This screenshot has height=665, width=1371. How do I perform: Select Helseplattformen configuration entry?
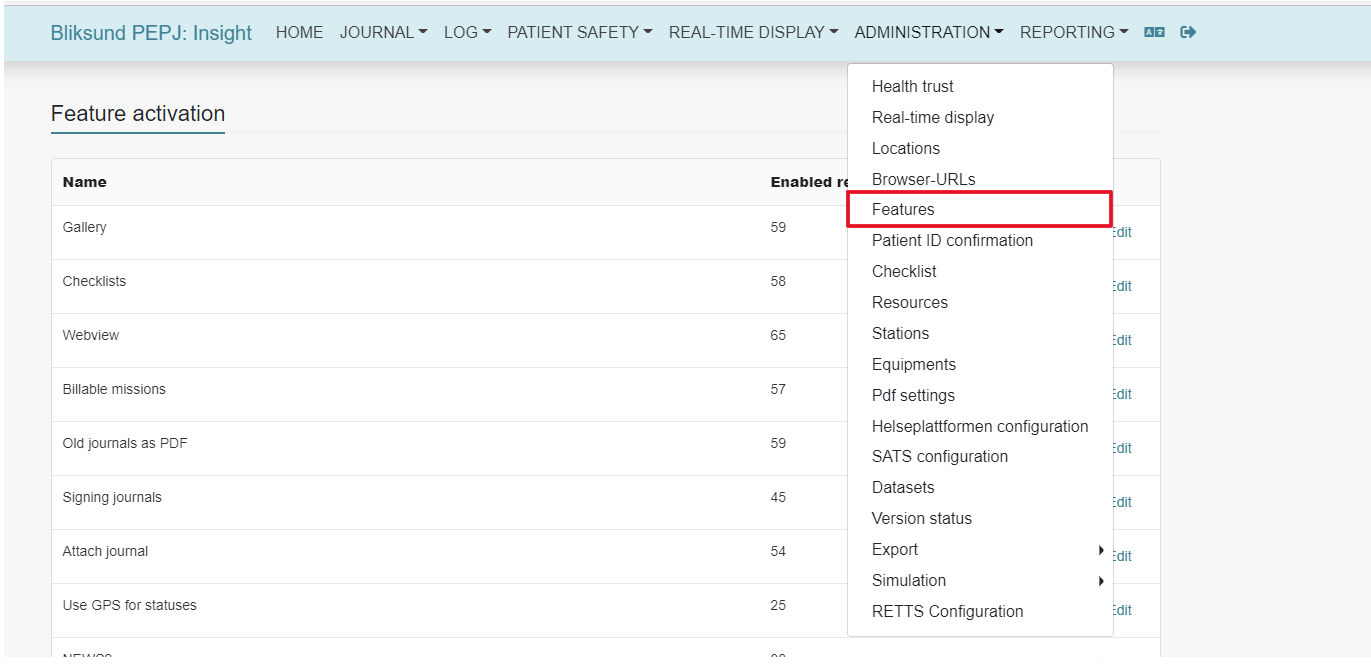(x=980, y=426)
